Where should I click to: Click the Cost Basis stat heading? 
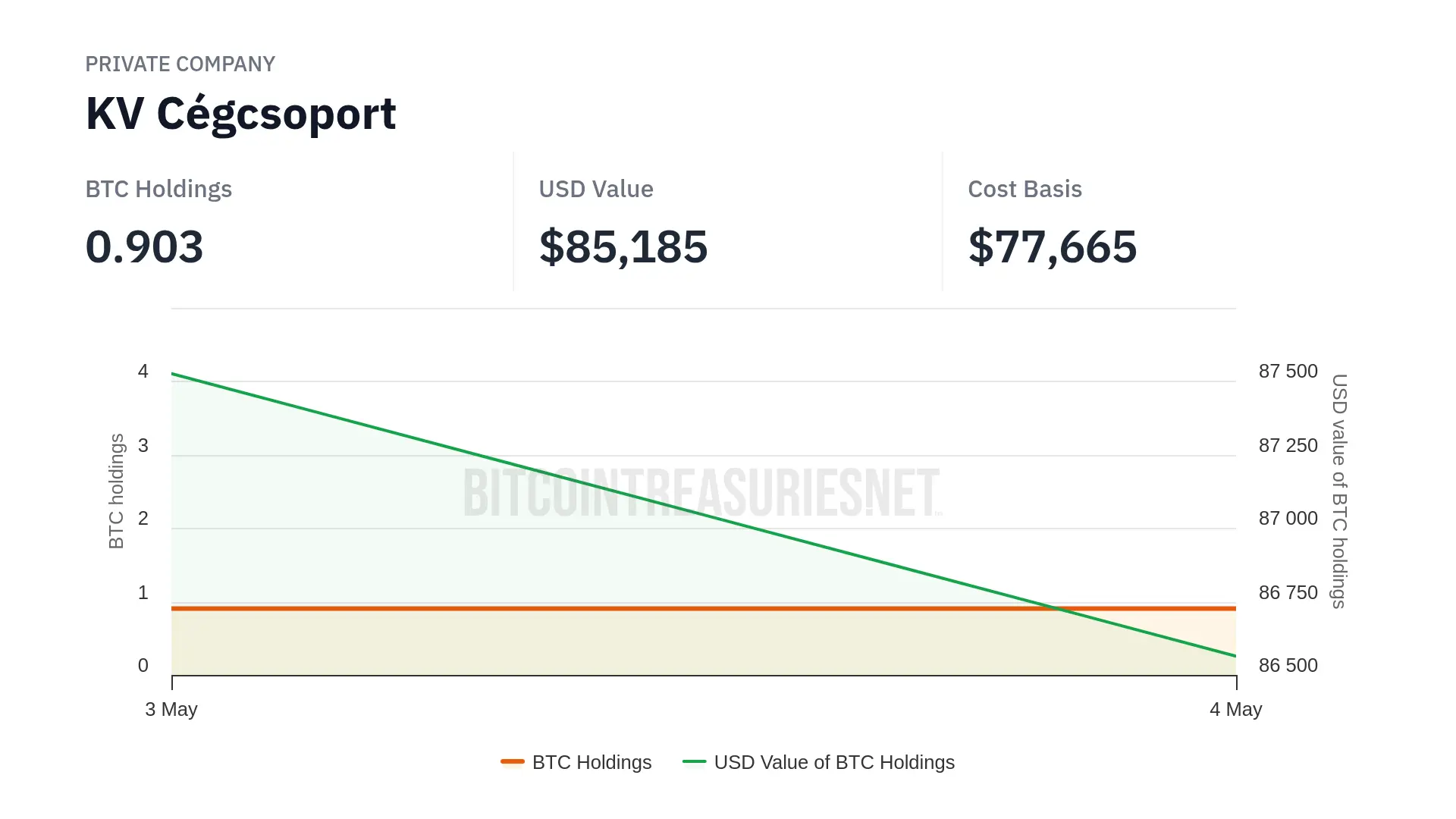coord(1025,189)
